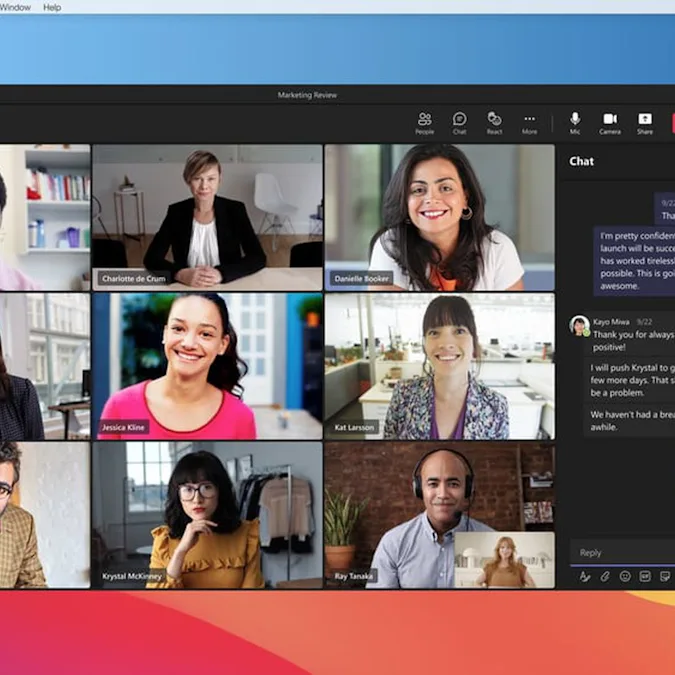This screenshot has height=675, width=675.
Task: Turn off the Camera in toolbar
Action: tap(610, 122)
